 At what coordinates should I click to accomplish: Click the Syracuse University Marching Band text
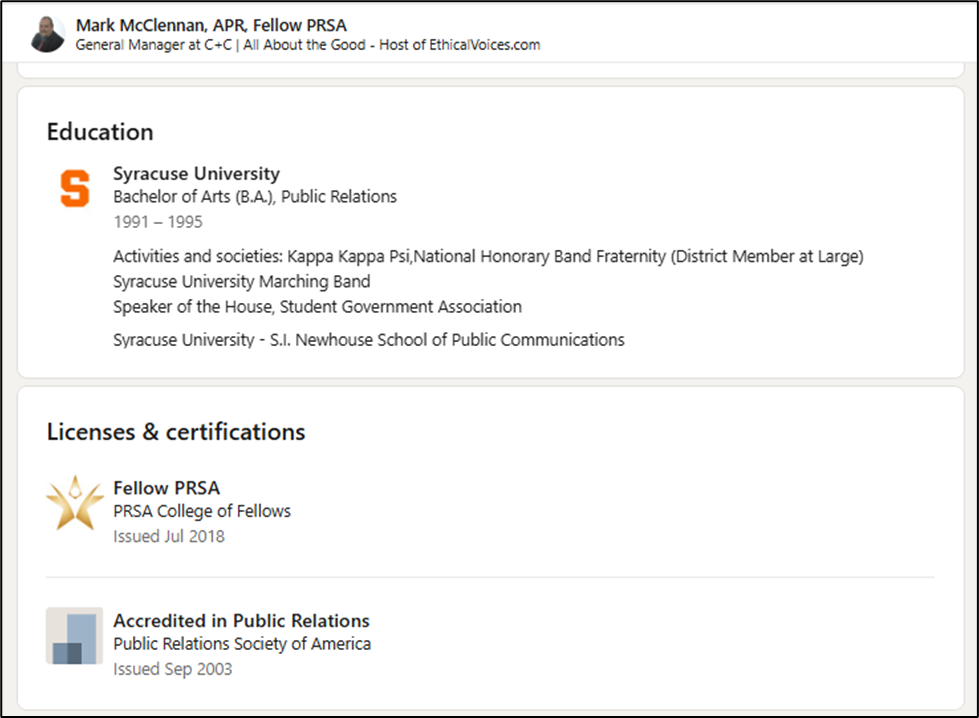(242, 282)
